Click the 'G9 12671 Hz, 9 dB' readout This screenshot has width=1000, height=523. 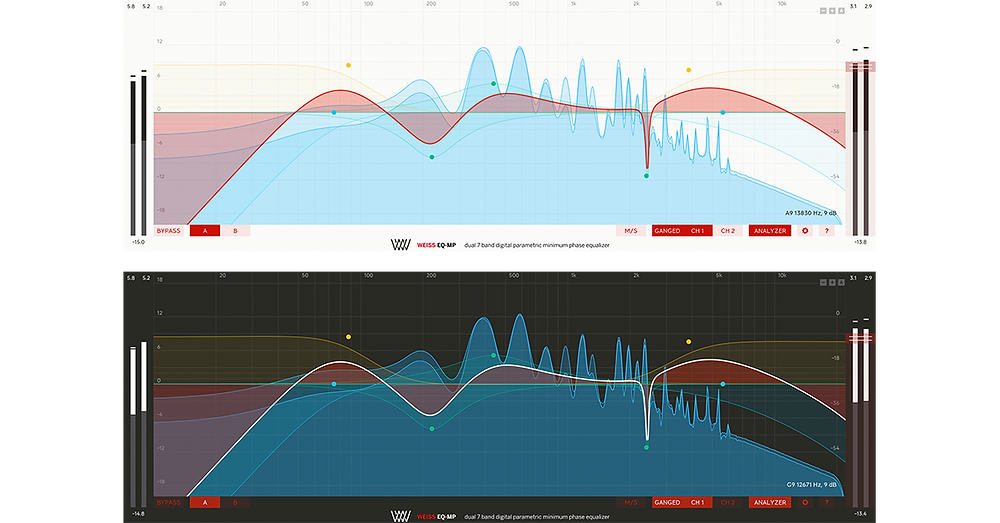[x=811, y=485]
